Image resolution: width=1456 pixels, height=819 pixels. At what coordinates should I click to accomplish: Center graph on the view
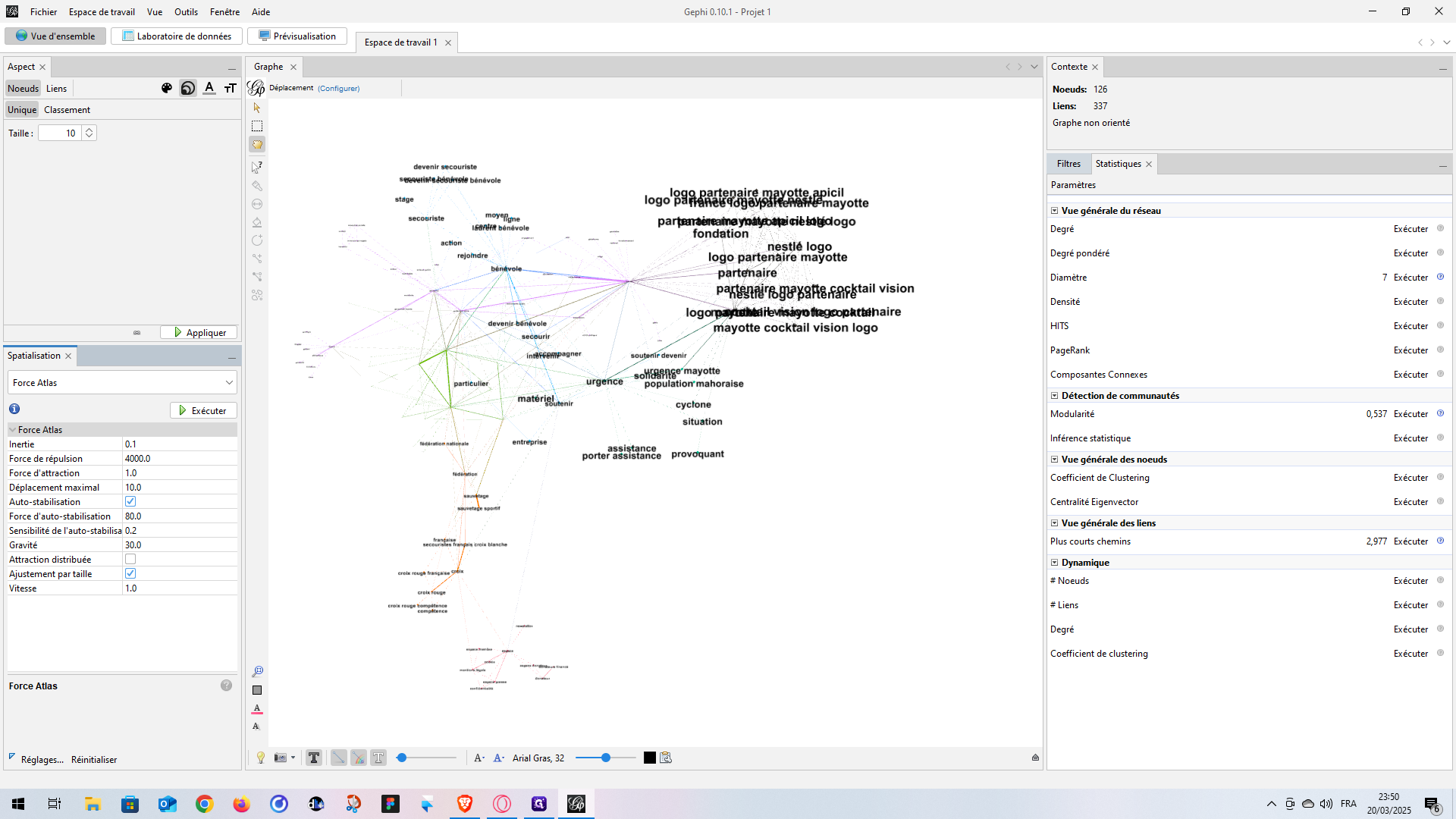(257, 672)
